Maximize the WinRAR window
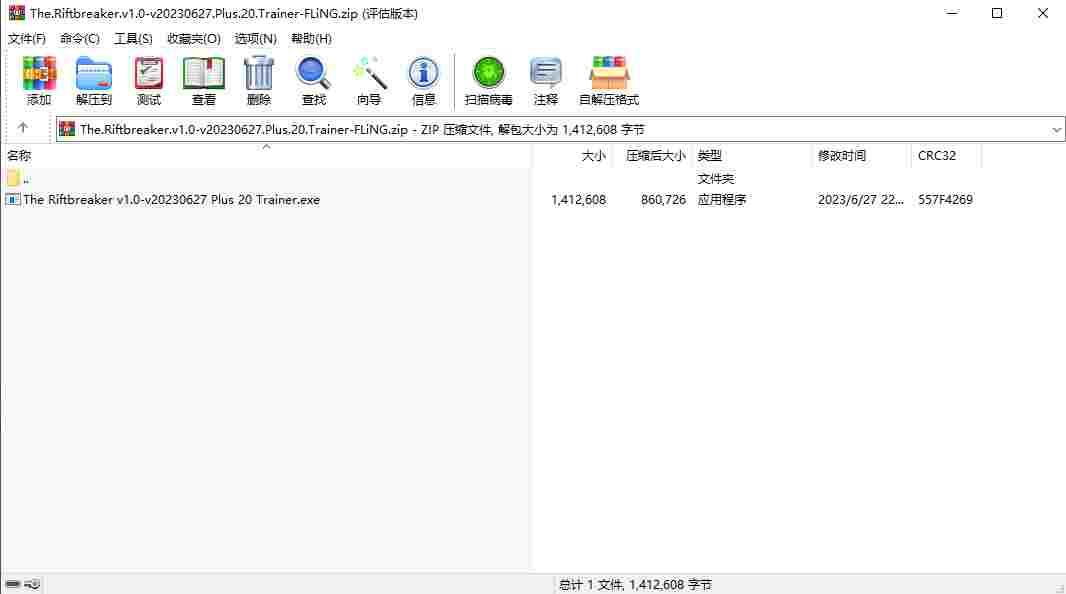 pyautogui.click(x=997, y=13)
